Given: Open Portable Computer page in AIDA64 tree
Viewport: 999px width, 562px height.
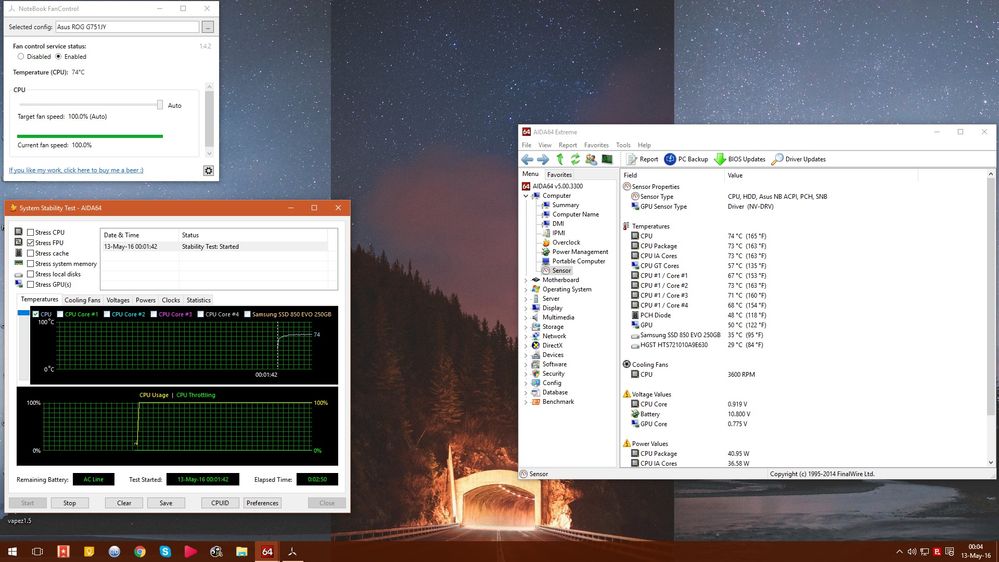Looking at the screenshot, I should point(579,261).
